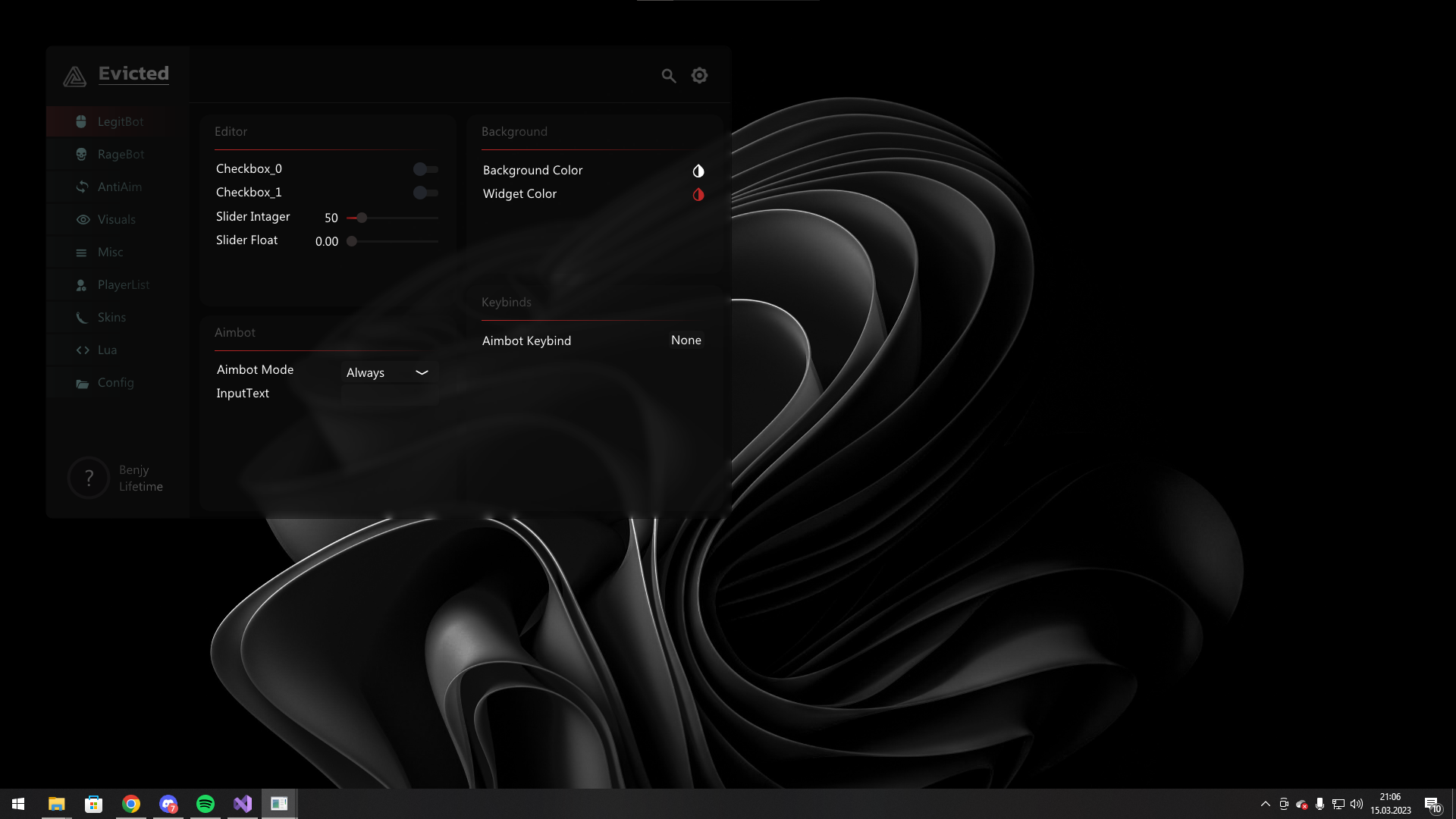Viewport: 1456px width, 819px height.
Task: Switch to the AntiAim tab
Action: pyautogui.click(x=119, y=187)
